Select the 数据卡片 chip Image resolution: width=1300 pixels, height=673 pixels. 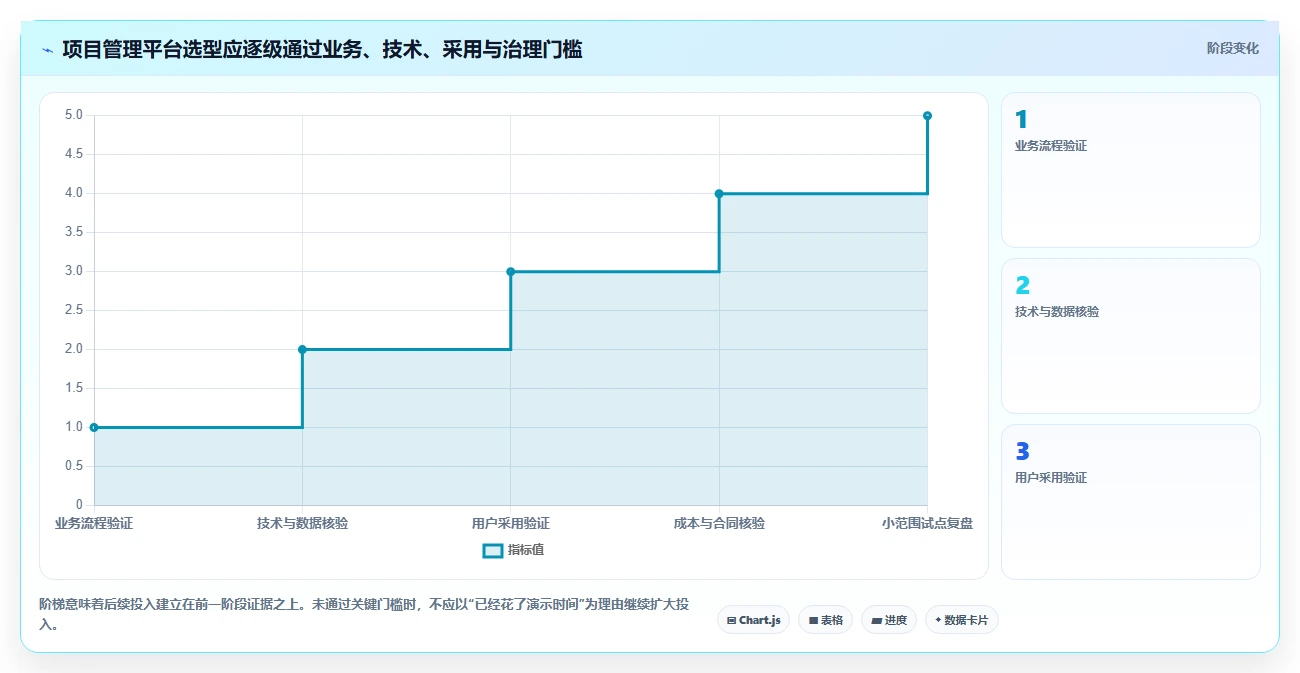pyautogui.click(x=961, y=620)
